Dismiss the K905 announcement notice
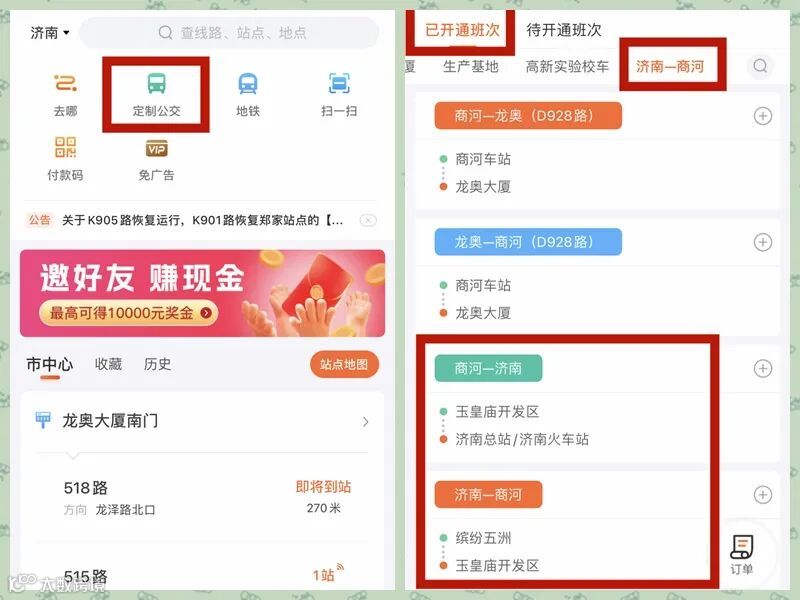This screenshot has height=600, width=800. [368, 220]
